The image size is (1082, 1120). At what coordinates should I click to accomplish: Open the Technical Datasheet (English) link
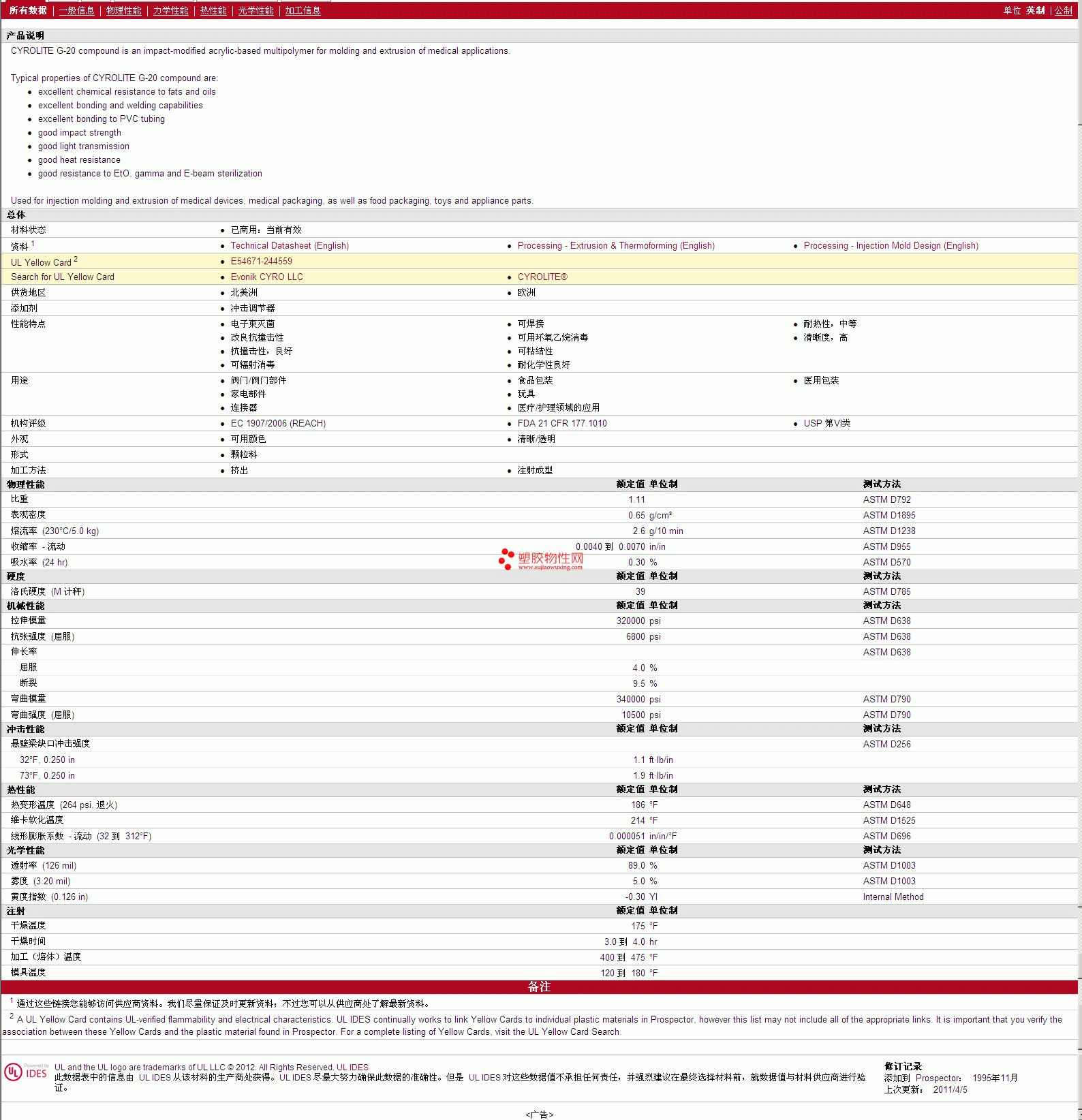[x=290, y=246]
